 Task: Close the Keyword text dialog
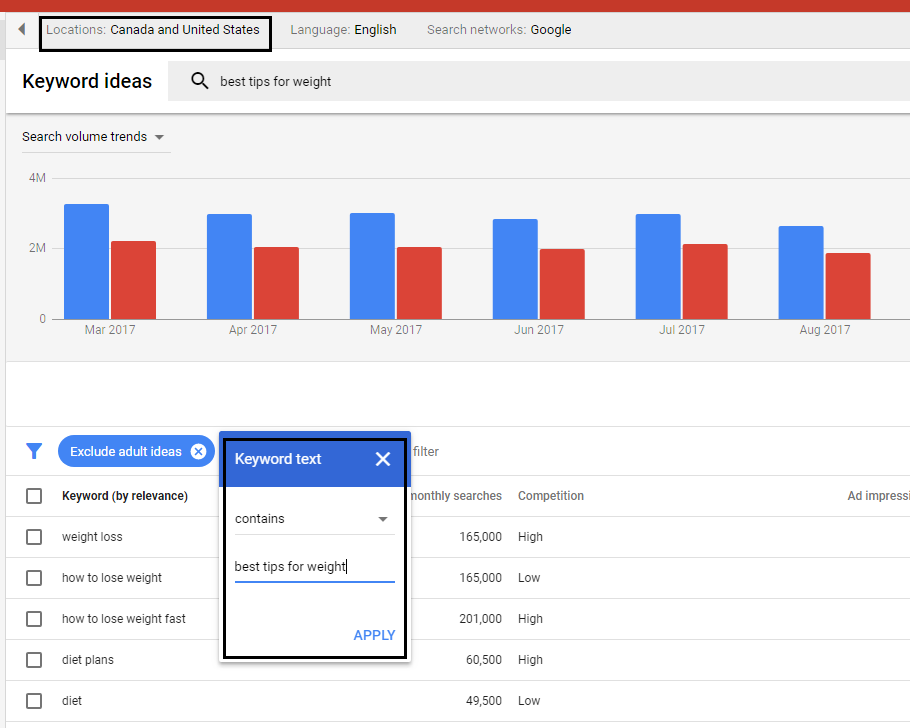(383, 459)
